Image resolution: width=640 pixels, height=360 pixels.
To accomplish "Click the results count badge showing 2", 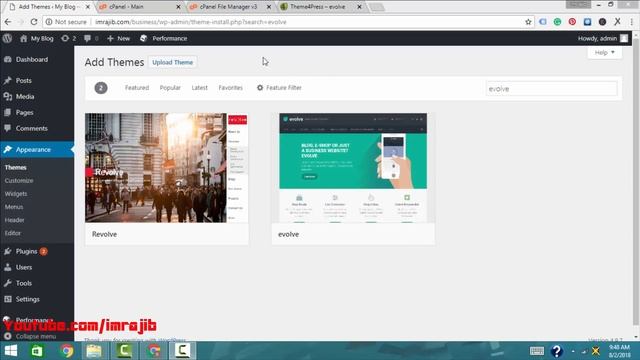I will click(101, 88).
